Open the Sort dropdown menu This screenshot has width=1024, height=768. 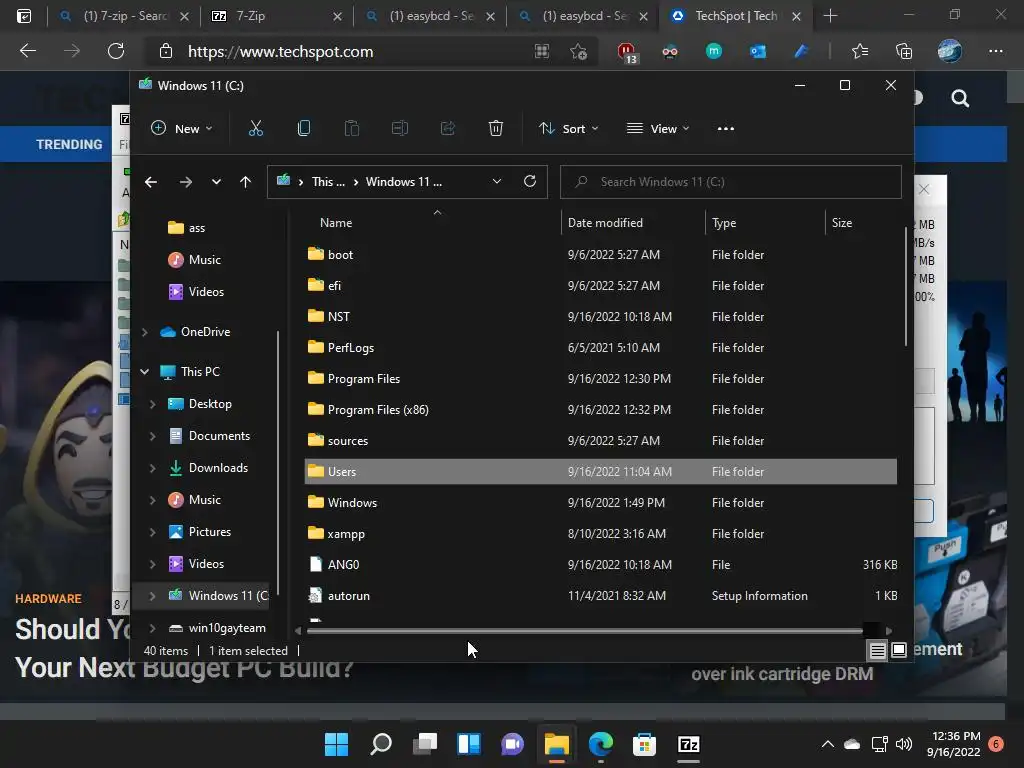coord(568,129)
